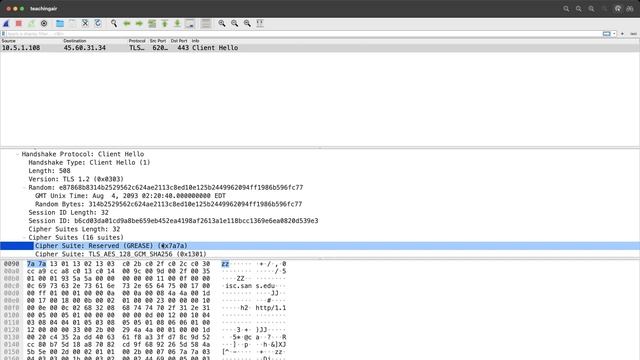This screenshot has height=360, width=640.
Task: Sort by the Destination column header
Action: [75, 41]
